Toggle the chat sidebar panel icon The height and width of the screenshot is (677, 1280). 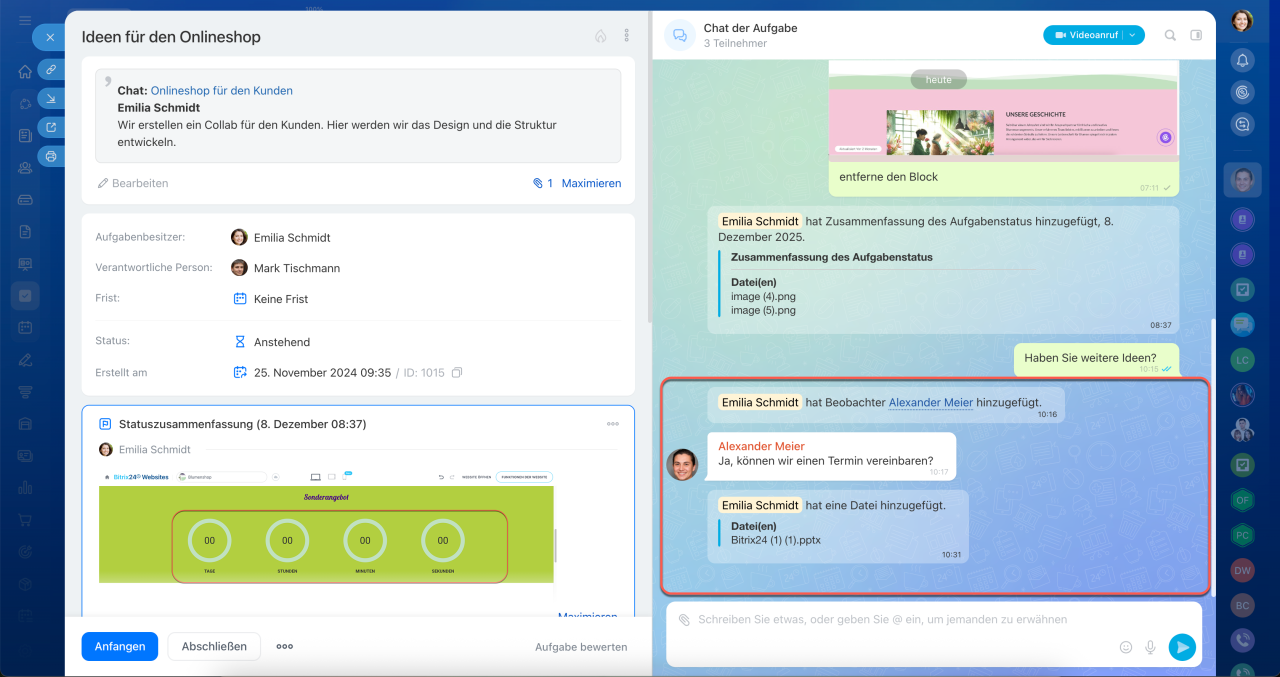[1196, 35]
